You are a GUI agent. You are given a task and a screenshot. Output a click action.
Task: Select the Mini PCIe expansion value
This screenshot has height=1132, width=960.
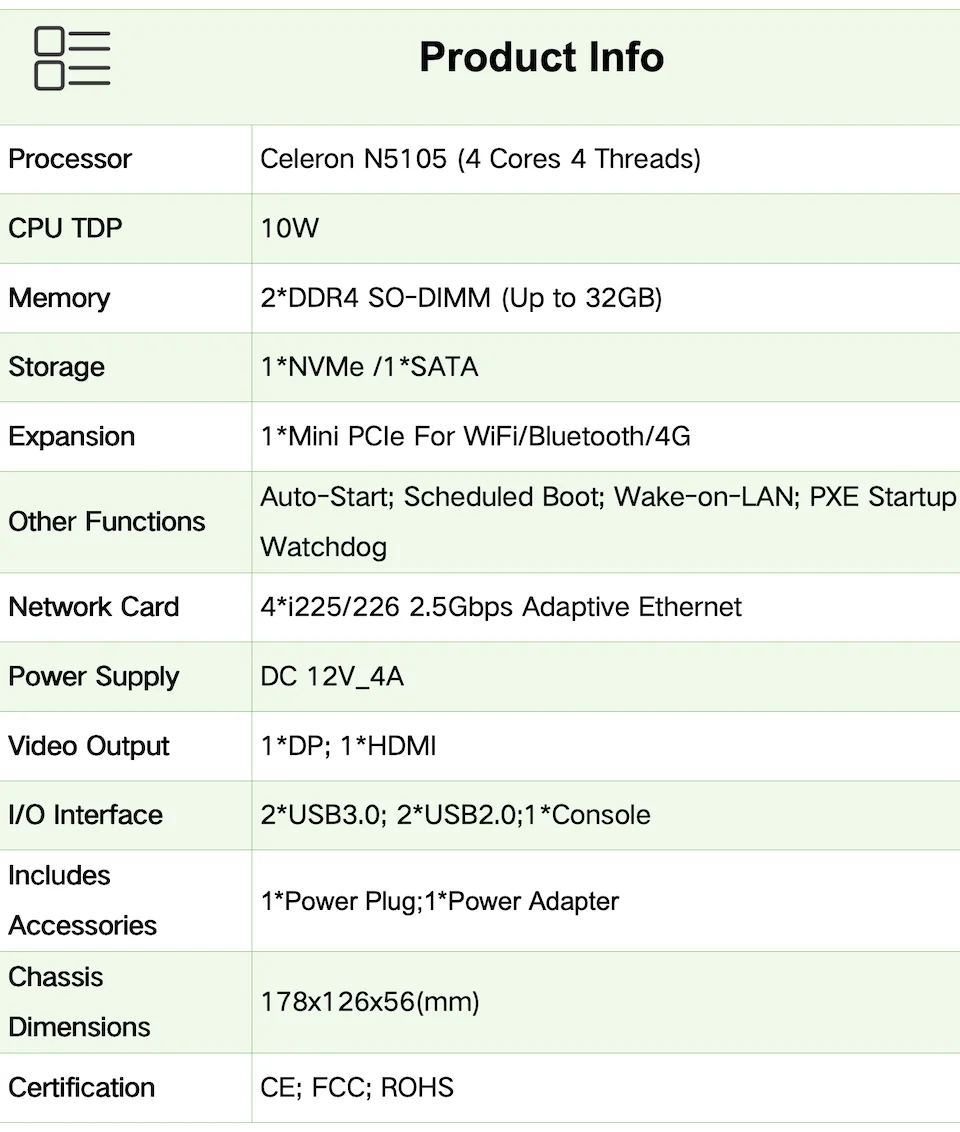[475, 436]
